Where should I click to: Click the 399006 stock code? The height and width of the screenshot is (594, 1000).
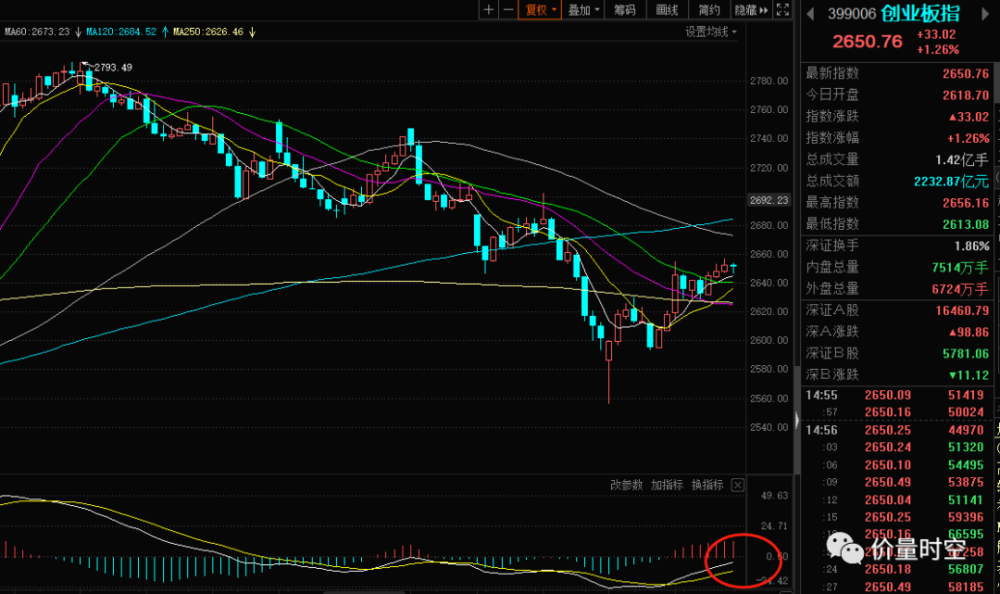(851, 14)
